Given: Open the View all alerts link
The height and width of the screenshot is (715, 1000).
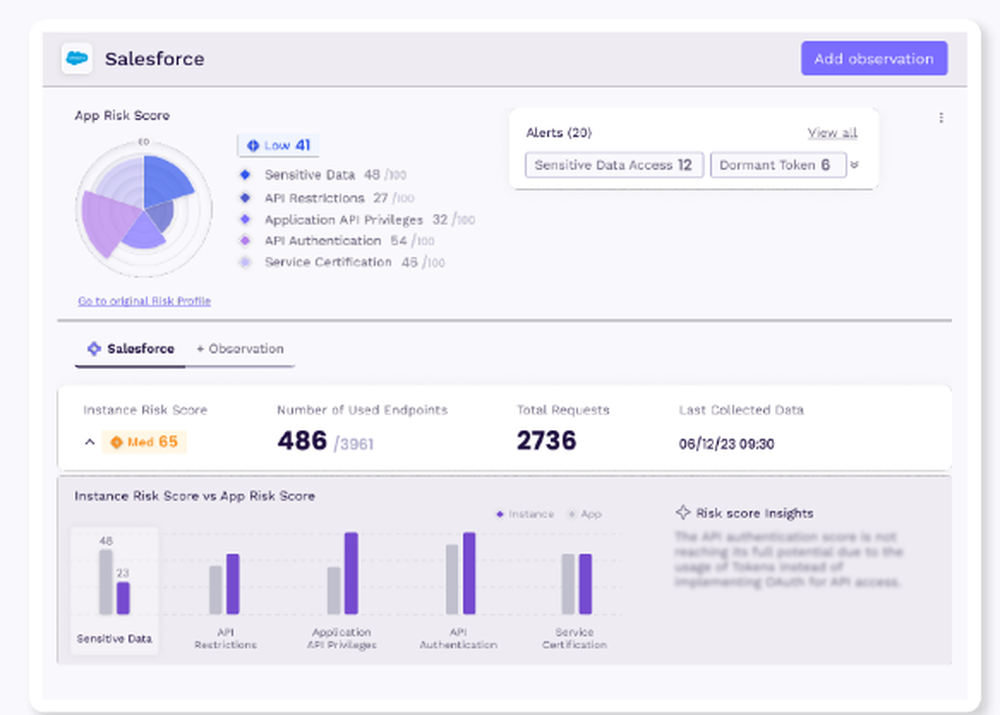Looking at the screenshot, I should coord(832,133).
